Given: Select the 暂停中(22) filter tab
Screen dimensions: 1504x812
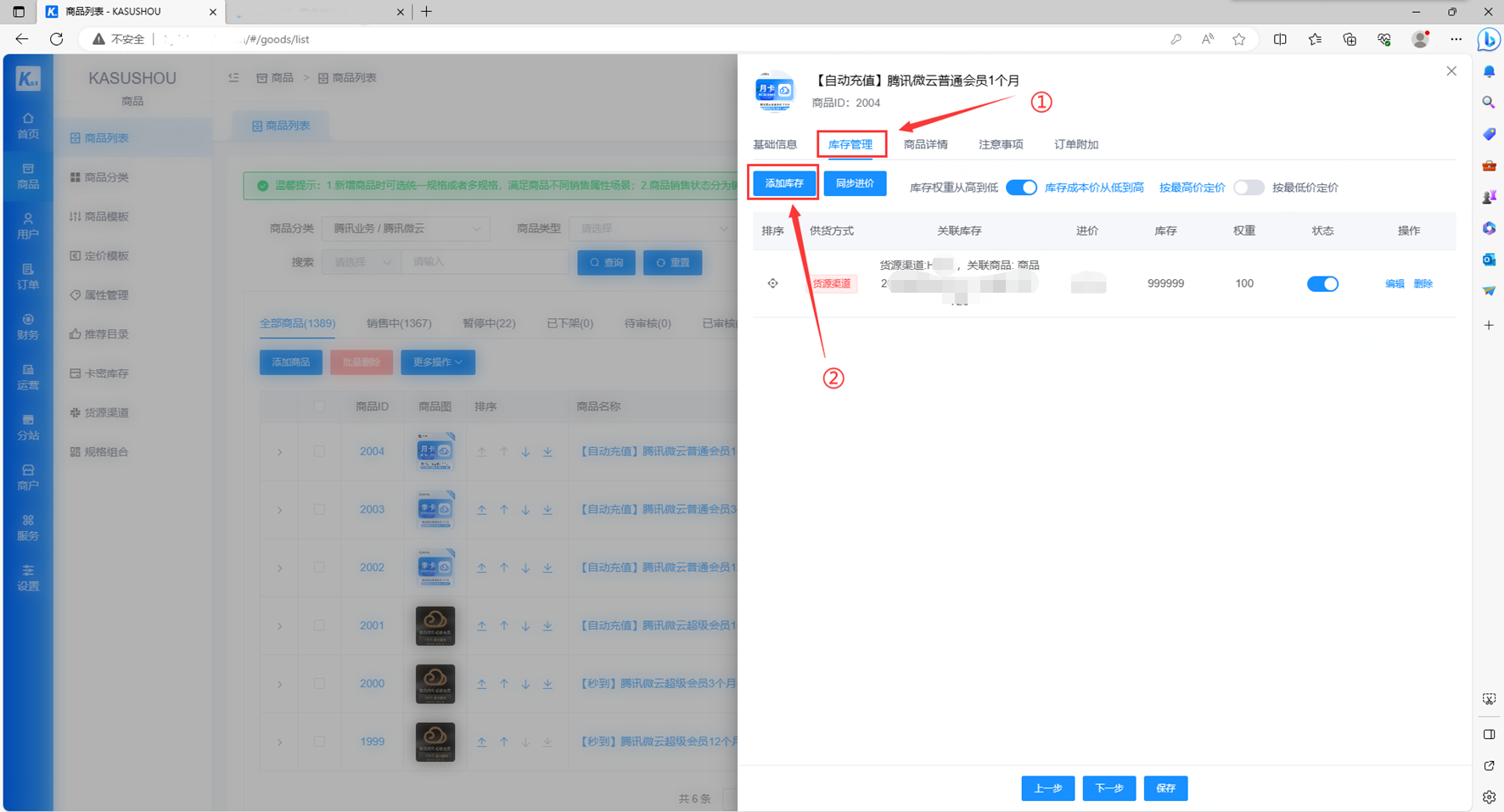Looking at the screenshot, I should (489, 323).
